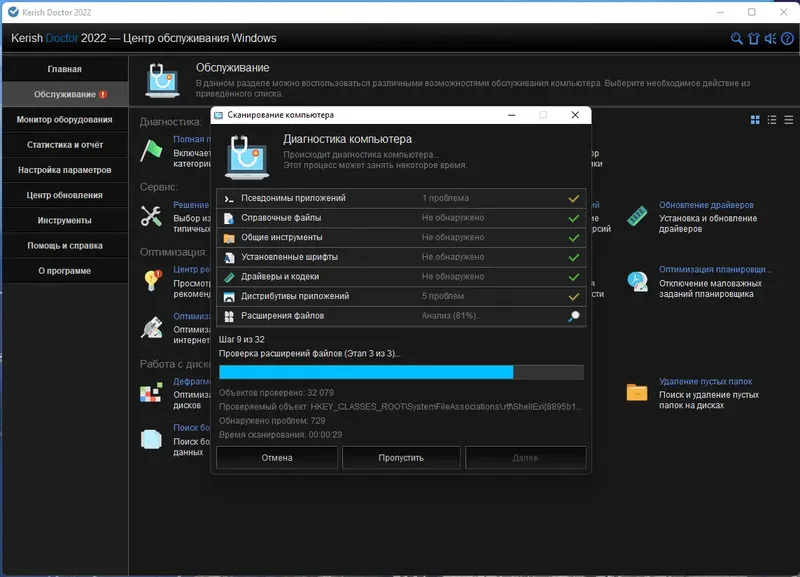Click the folder icon of Общие инструменты
This screenshot has height=577, width=800.
coord(229,238)
